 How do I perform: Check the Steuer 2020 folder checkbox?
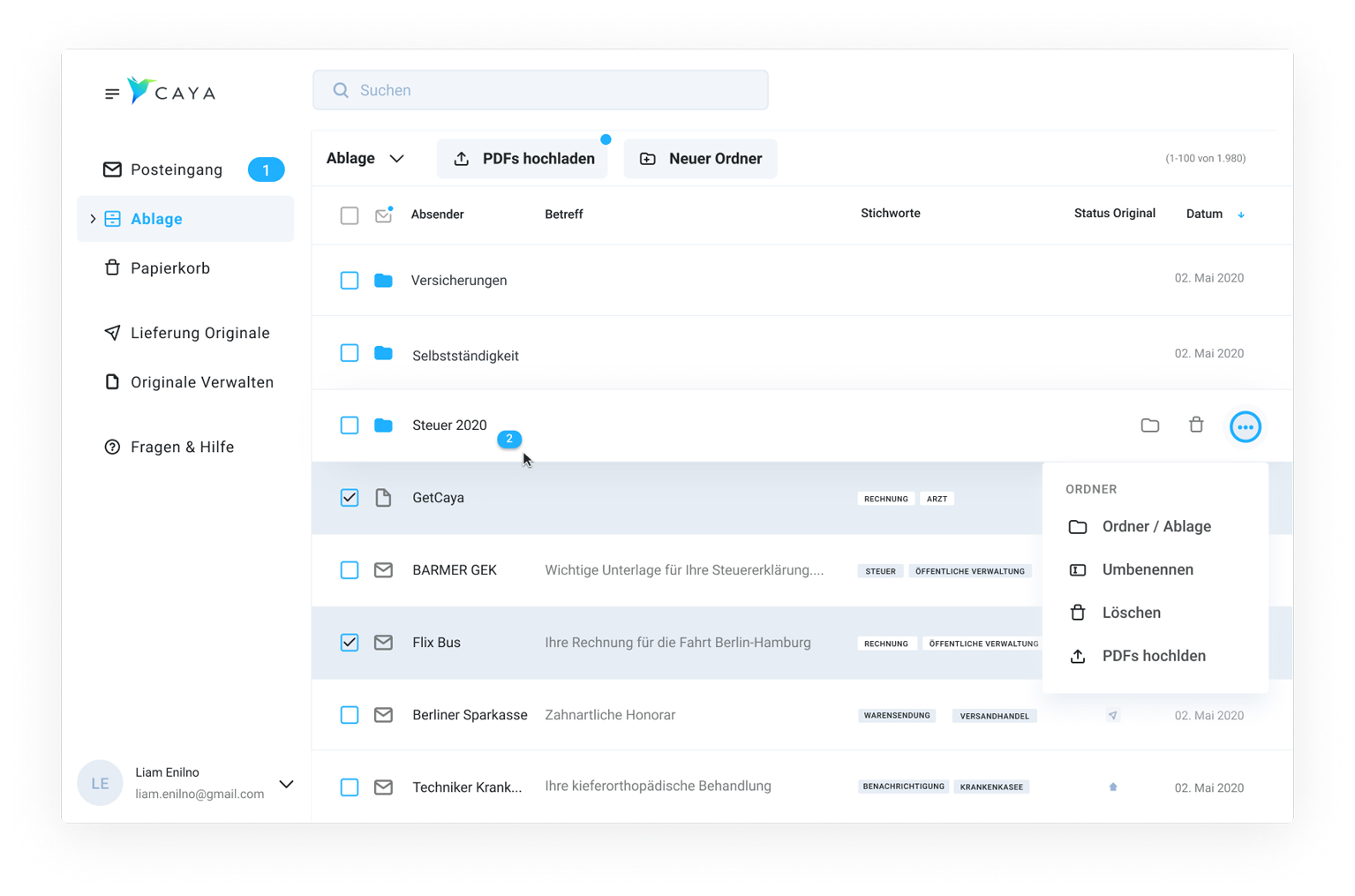click(350, 425)
